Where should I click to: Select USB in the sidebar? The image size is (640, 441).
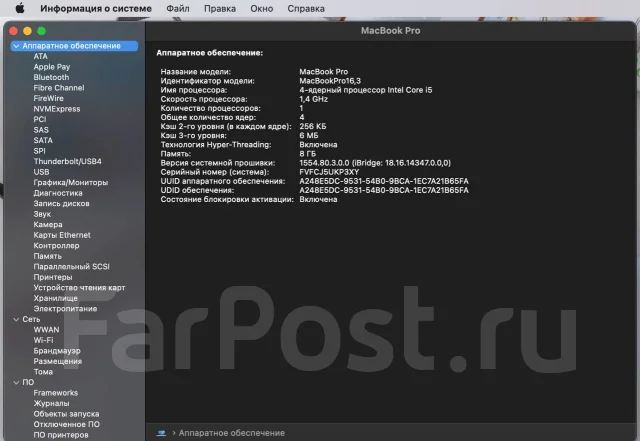click(x=41, y=172)
